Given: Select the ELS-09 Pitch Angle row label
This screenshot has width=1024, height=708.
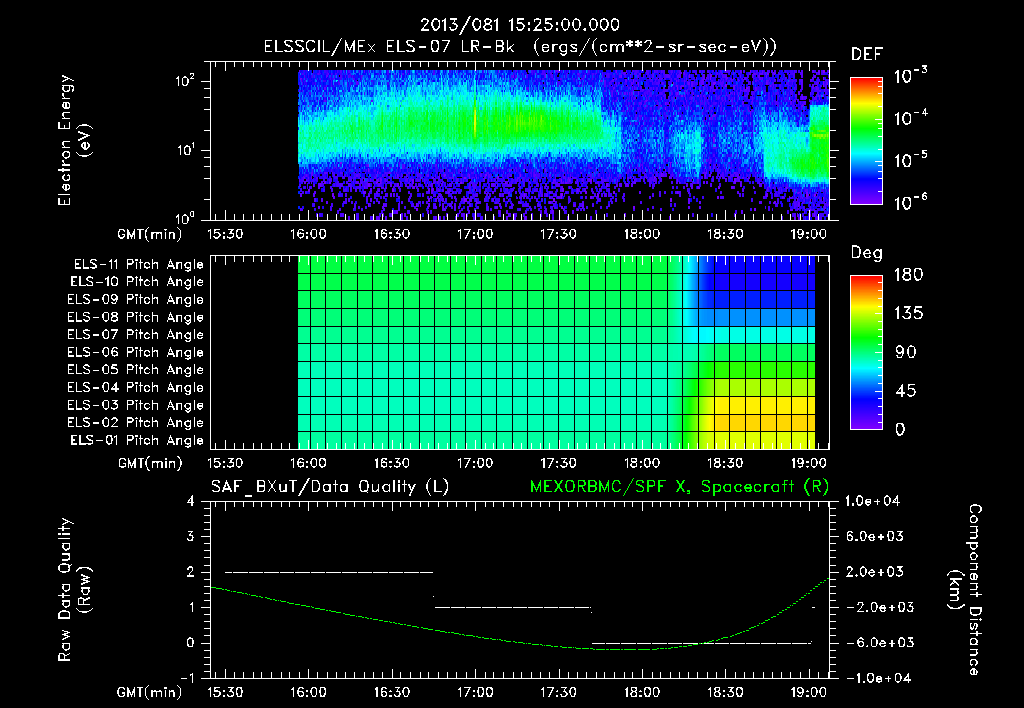Looking at the screenshot, I should 136,300.
